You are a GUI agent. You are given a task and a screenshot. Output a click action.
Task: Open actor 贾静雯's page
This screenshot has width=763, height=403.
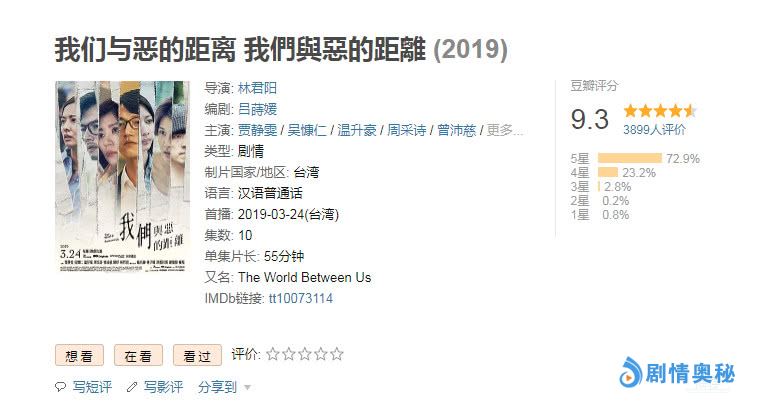(x=258, y=130)
